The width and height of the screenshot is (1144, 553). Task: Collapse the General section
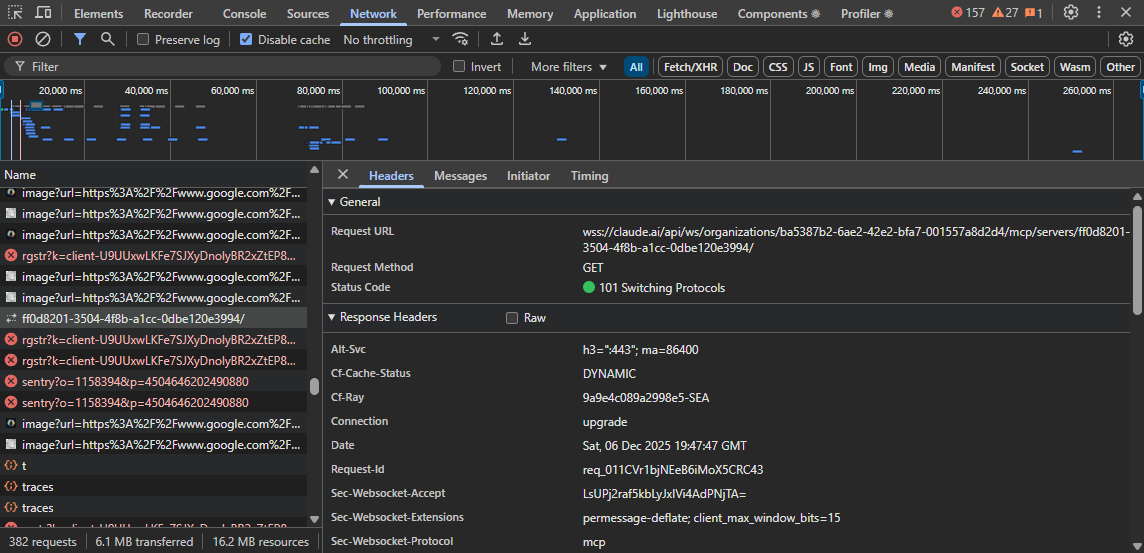[333, 202]
